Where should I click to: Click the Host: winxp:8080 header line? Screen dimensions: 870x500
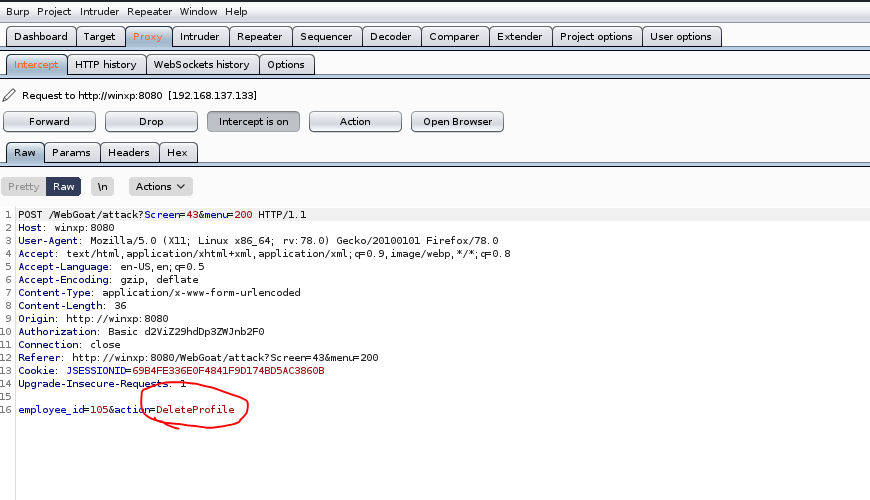tap(66, 228)
